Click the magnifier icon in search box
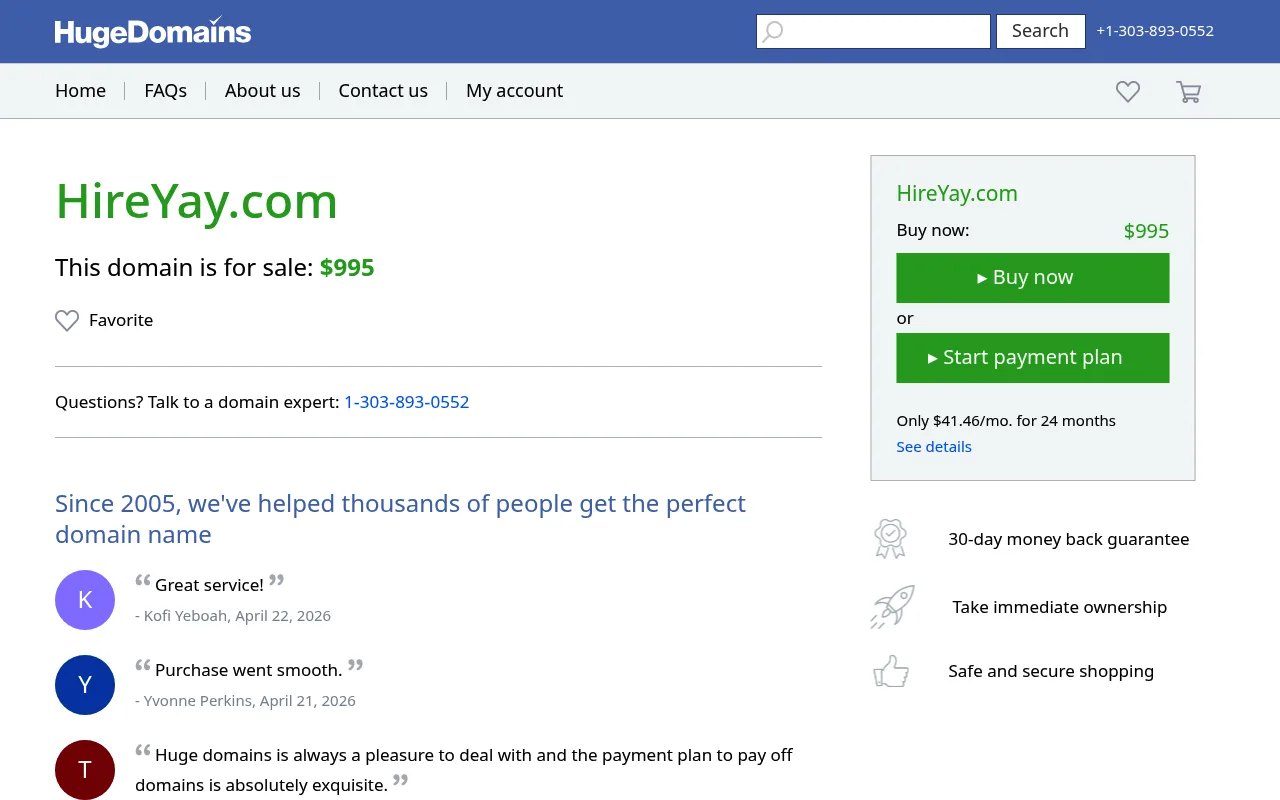1280x800 pixels. tap(773, 32)
